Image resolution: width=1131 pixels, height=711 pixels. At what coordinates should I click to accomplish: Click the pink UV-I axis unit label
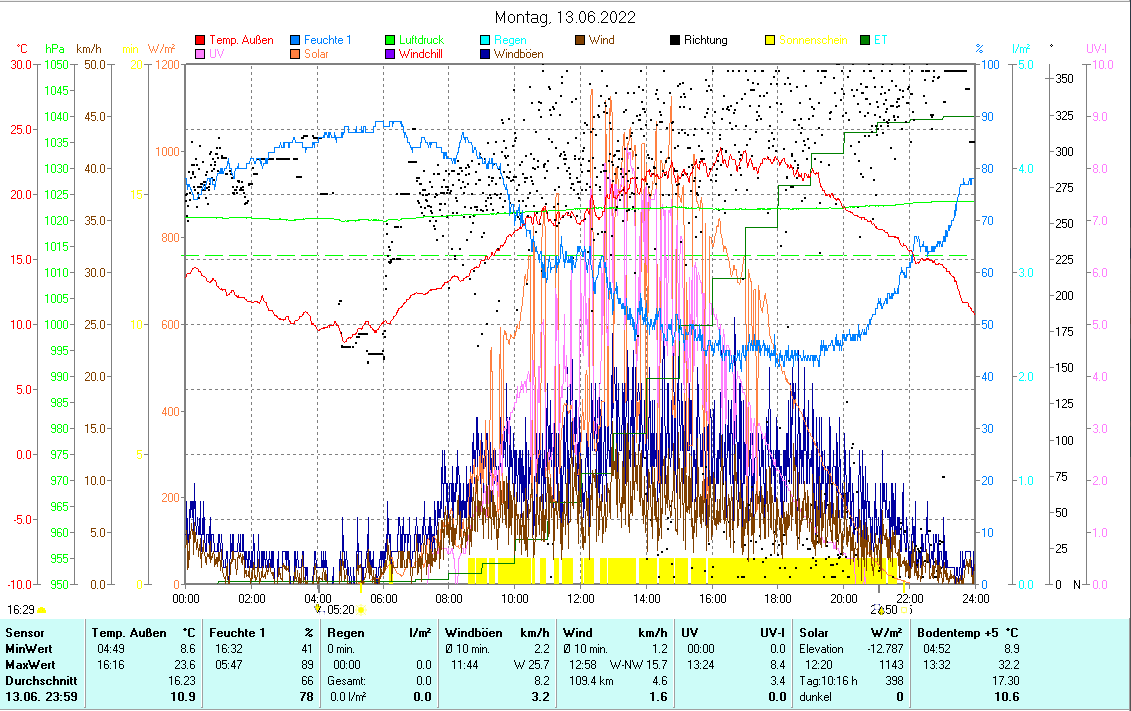click(x=1096, y=49)
